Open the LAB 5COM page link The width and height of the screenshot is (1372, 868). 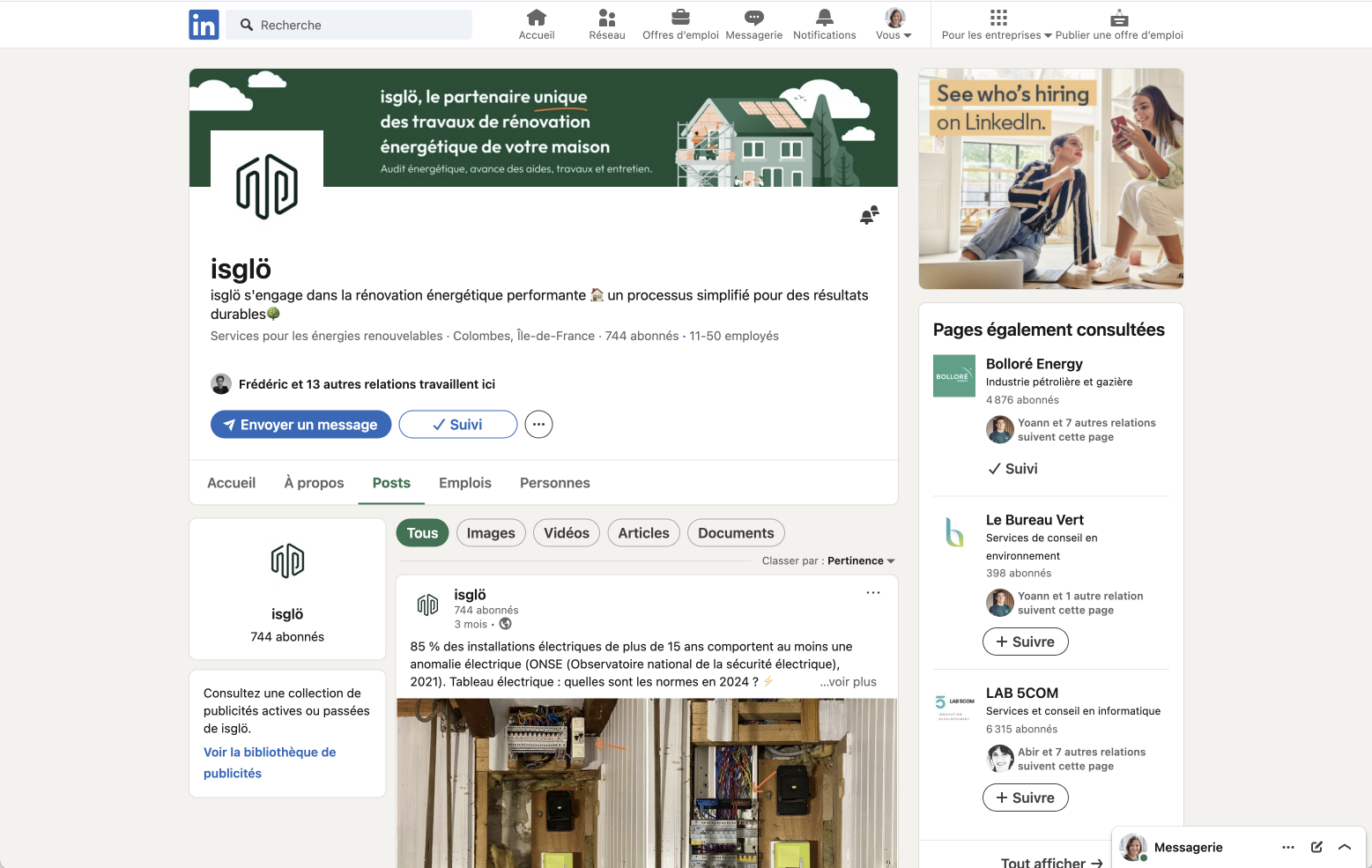(x=1022, y=694)
